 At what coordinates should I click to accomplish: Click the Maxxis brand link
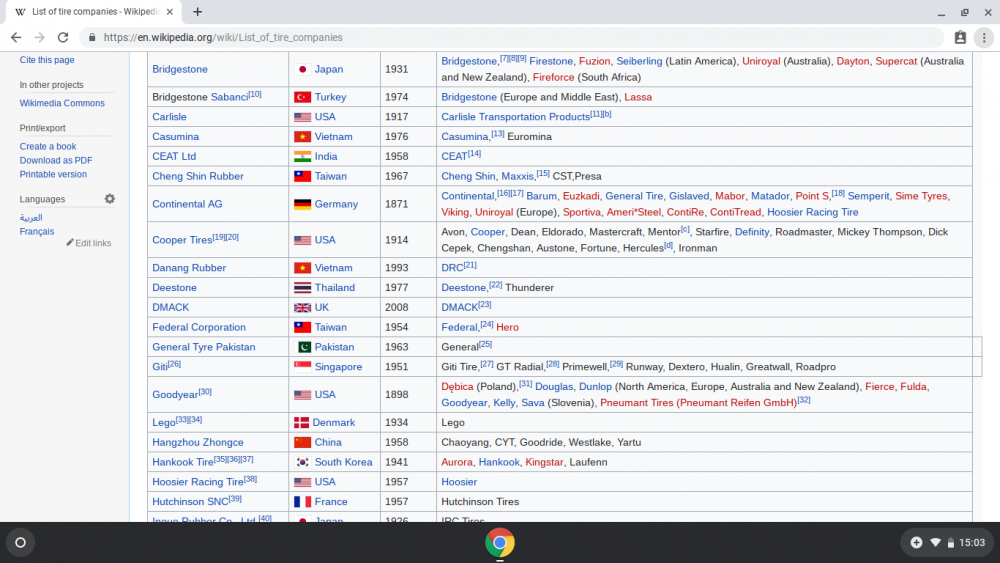coord(517,176)
